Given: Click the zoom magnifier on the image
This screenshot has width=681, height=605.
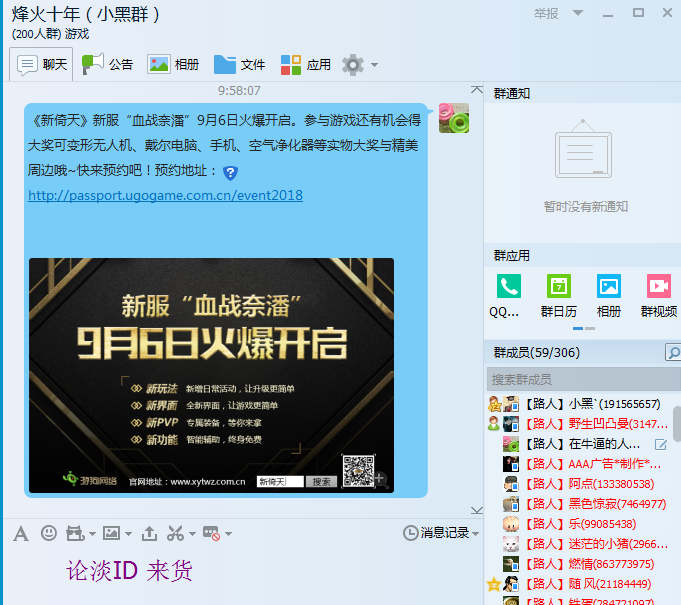Looking at the screenshot, I should pos(381,480).
